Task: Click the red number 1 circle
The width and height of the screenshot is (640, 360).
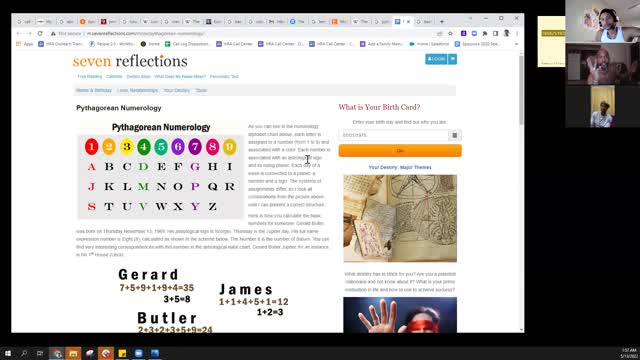Action: click(91, 147)
